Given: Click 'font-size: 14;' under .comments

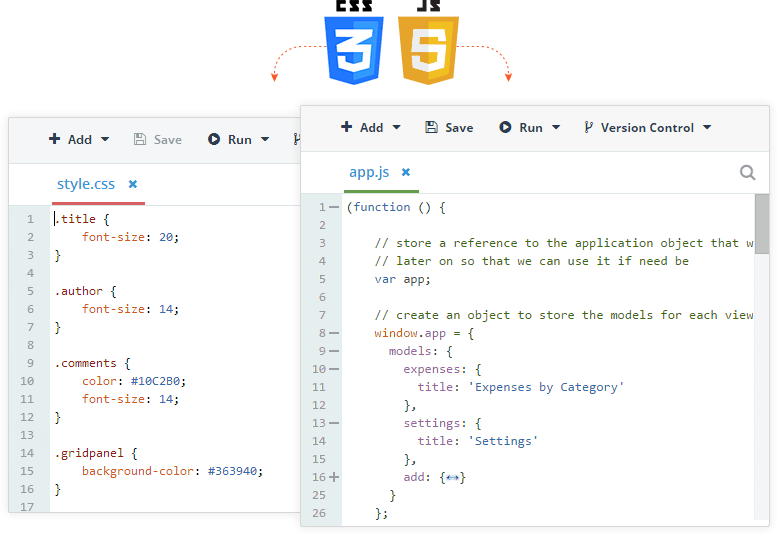Looking at the screenshot, I should tap(130, 399).
